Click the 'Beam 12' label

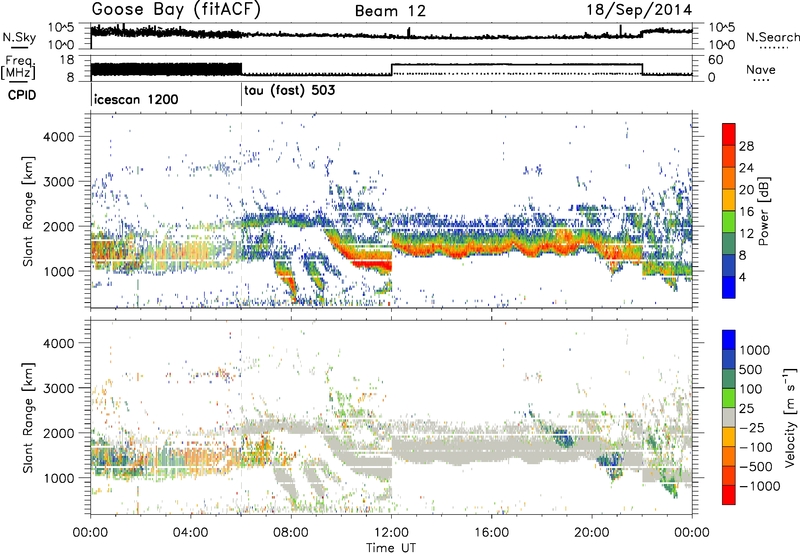pyautogui.click(x=390, y=11)
